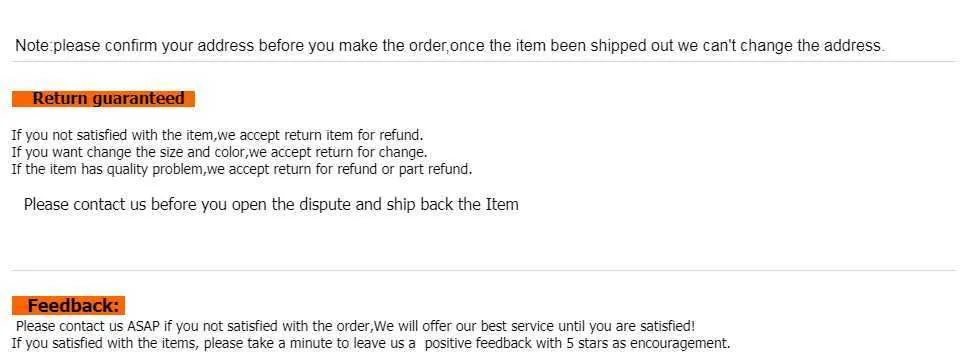Click the address confirmation note text

[x=450, y=45]
